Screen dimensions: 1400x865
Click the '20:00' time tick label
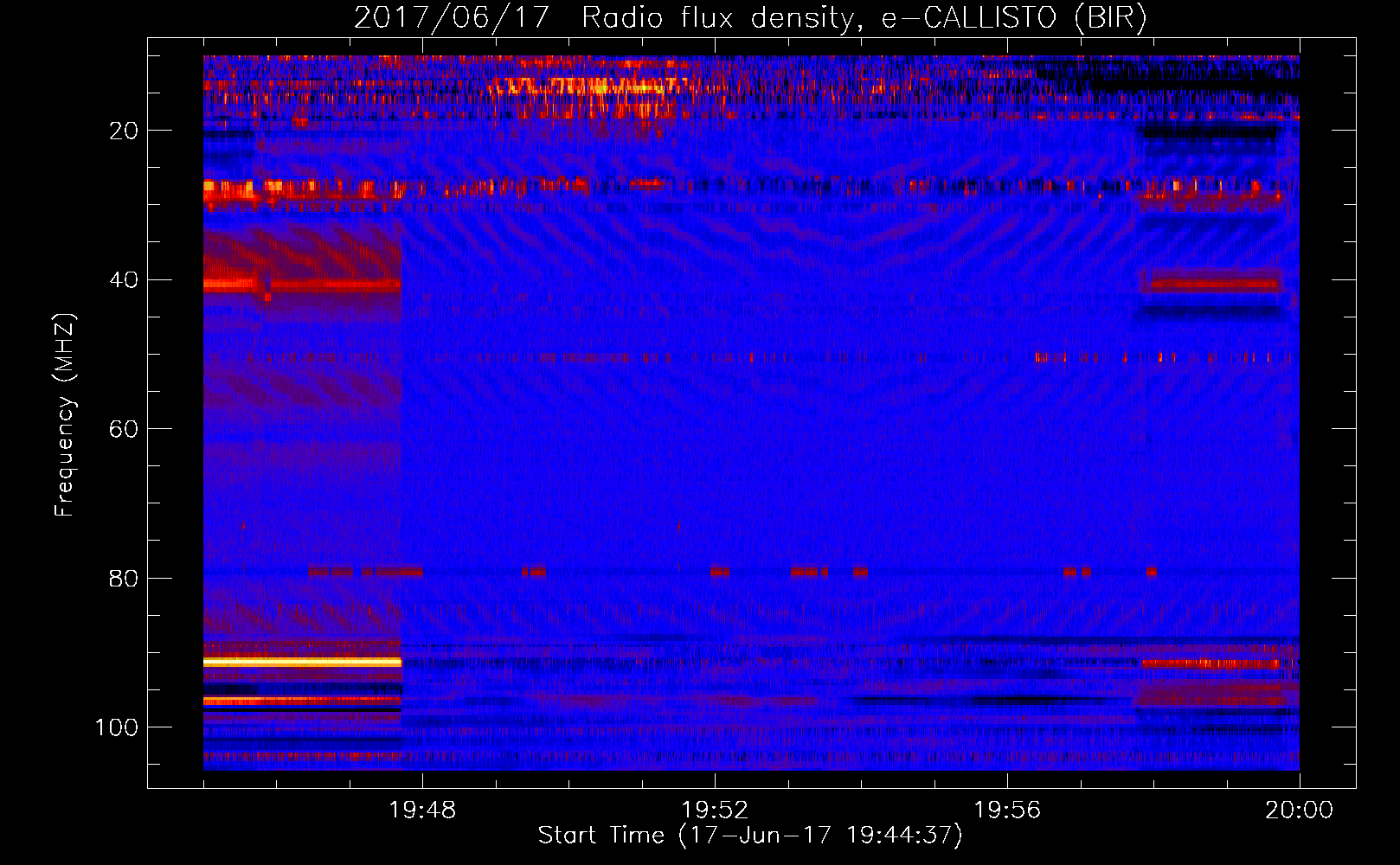1300,811
